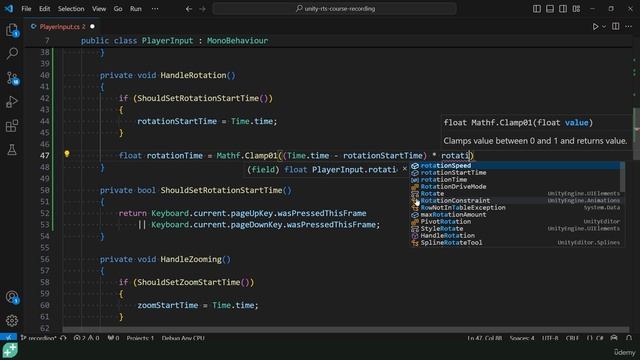This screenshot has width=640, height=360.
Task: Change UTF-8 file encoding
Action: click(x=550, y=338)
